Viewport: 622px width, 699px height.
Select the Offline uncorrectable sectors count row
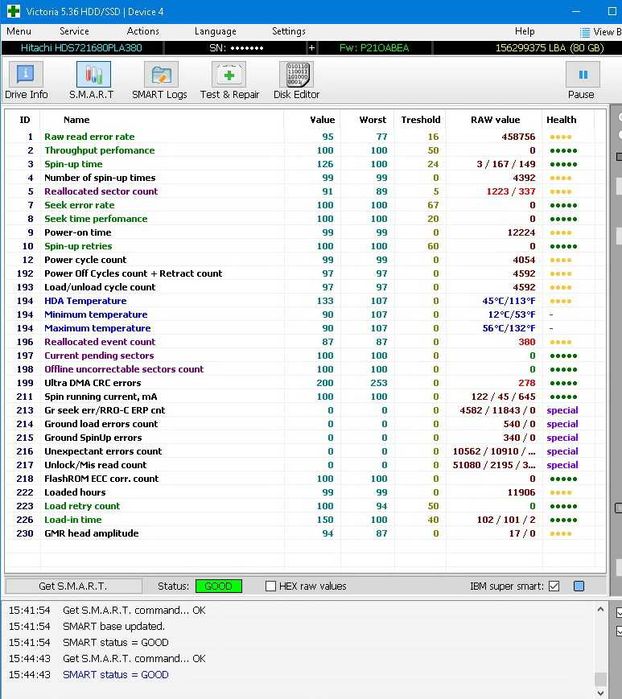point(305,369)
